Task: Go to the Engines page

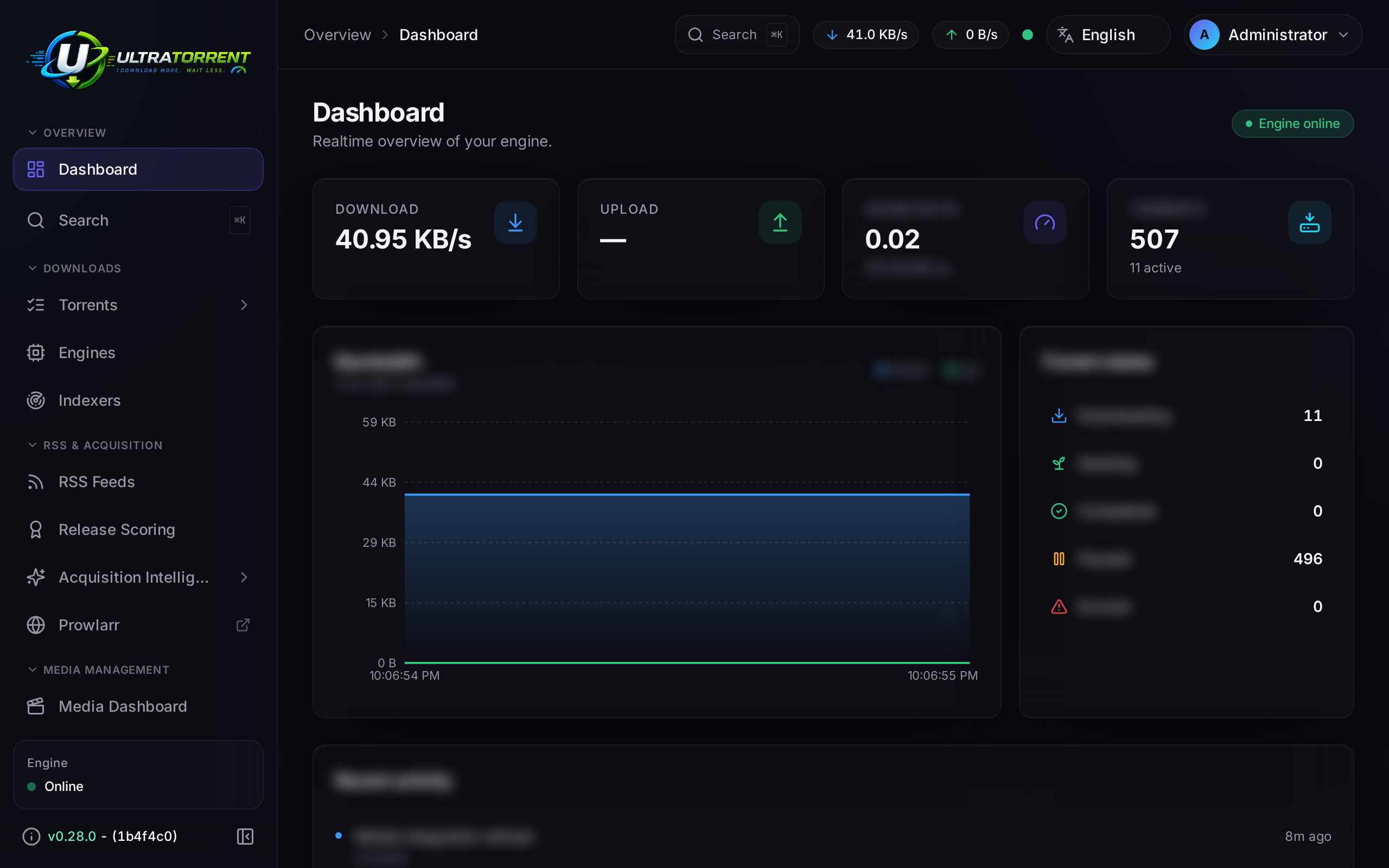Action: pos(138,353)
